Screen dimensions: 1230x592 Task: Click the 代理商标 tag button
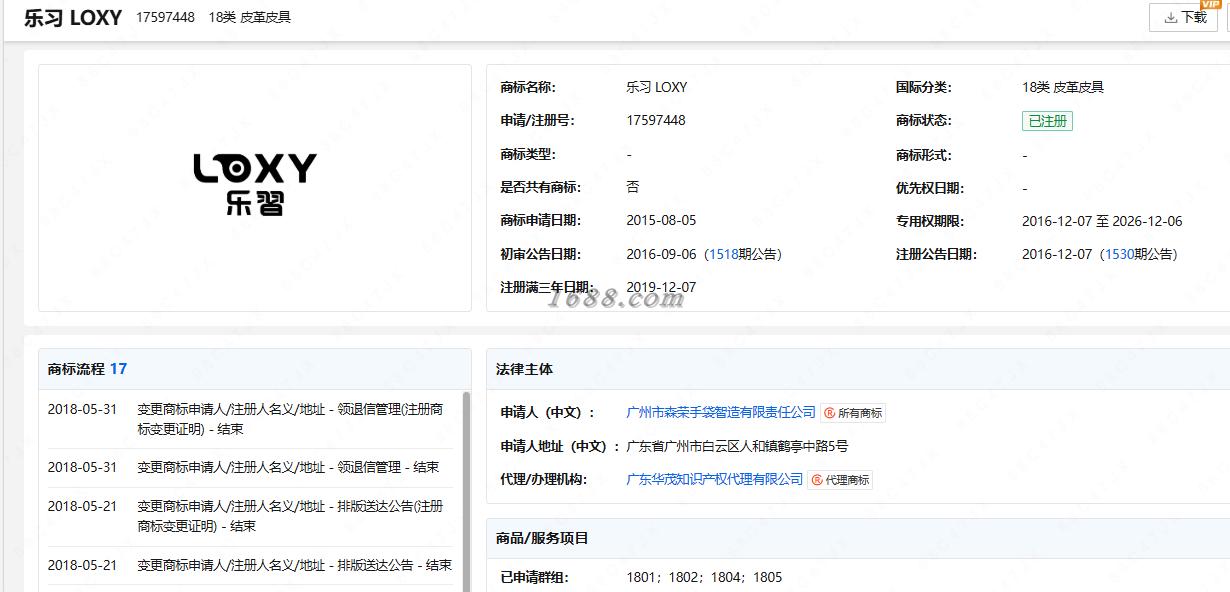coord(840,480)
